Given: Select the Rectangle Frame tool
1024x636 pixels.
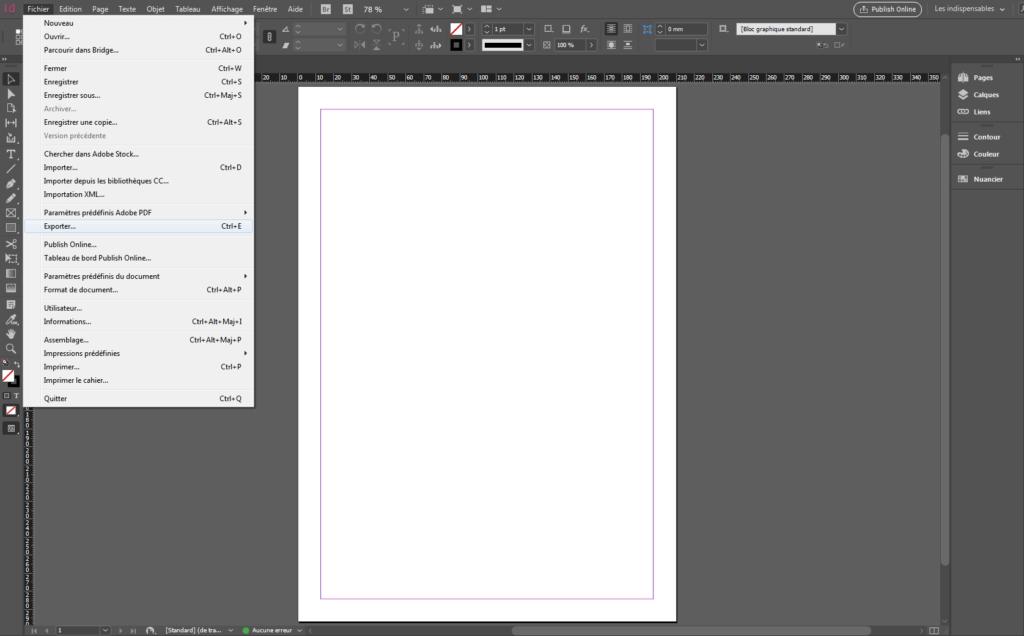Looking at the screenshot, I should (11, 213).
